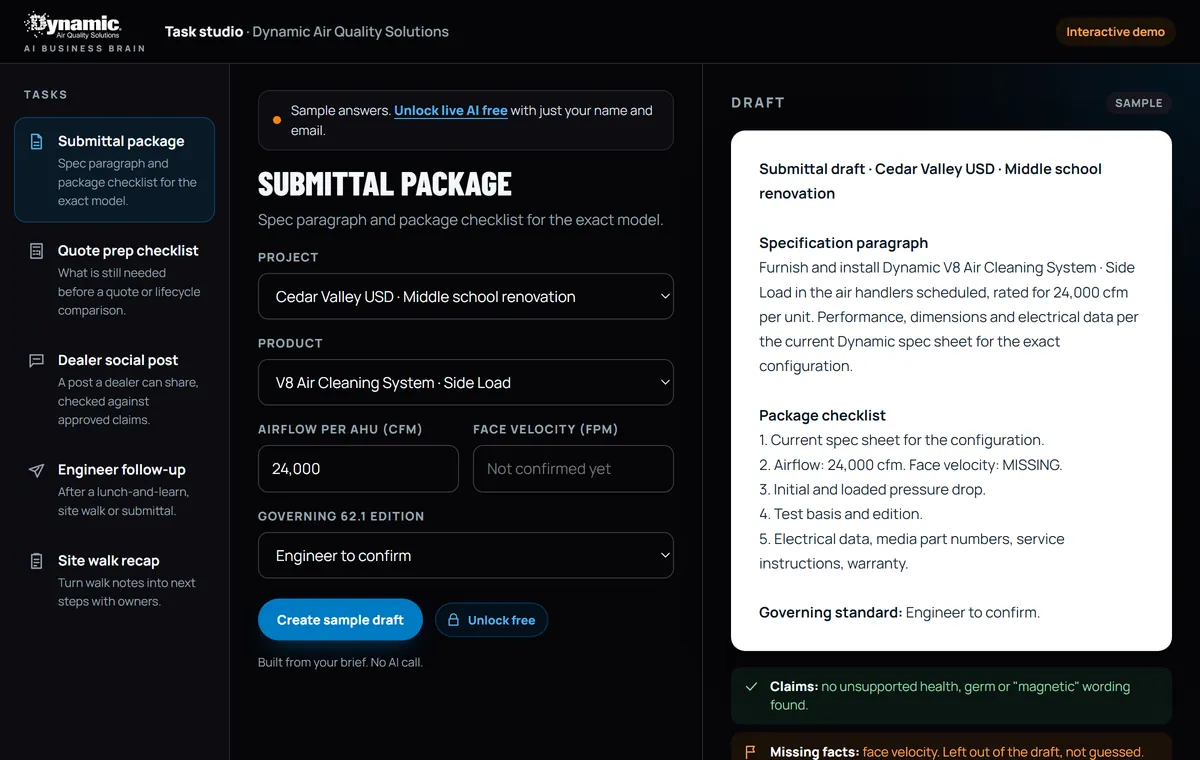Click the Unlock free button
1200x760 pixels.
(491, 620)
